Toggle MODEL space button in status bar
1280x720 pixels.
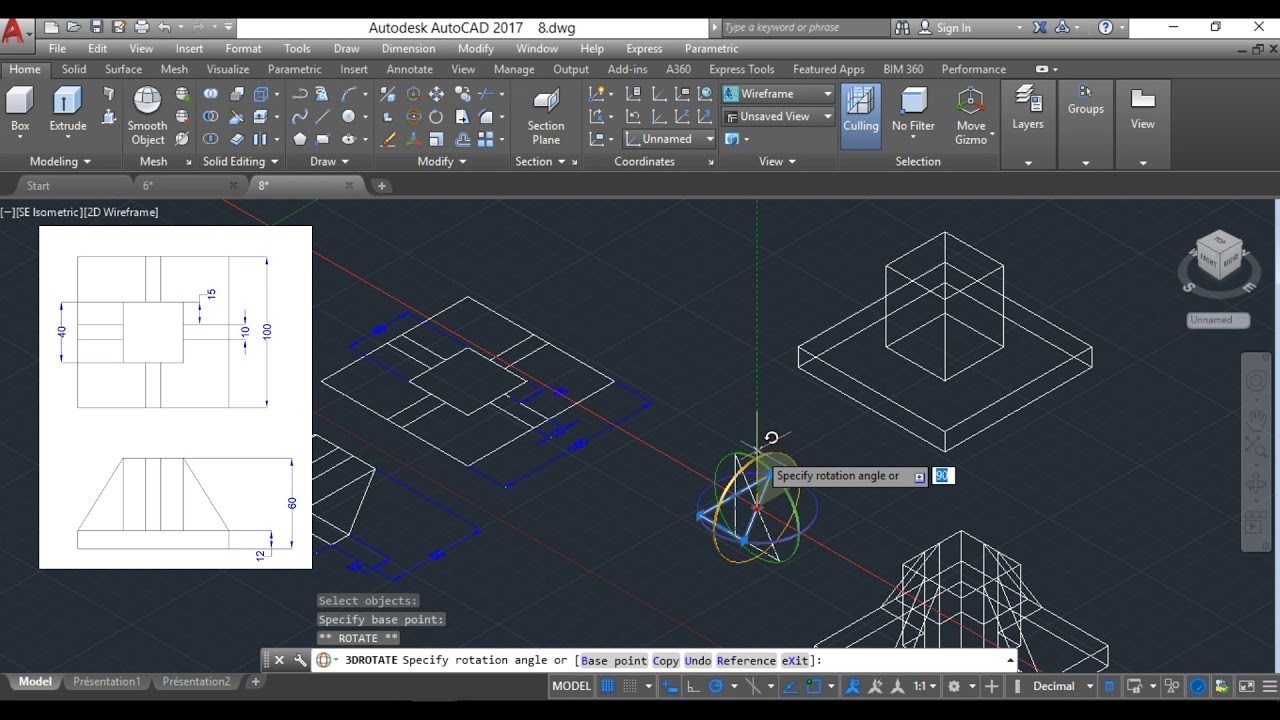pyautogui.click(x=572, y=686)
